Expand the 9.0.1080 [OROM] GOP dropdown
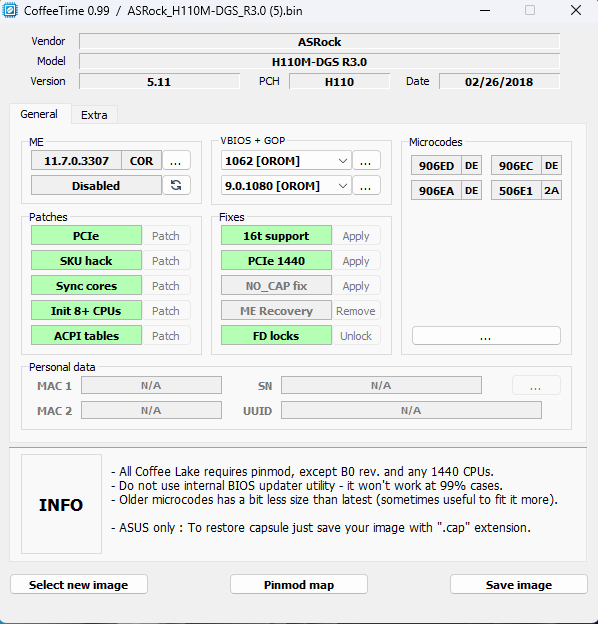598x624 pixels. click(x=286, y=185)
